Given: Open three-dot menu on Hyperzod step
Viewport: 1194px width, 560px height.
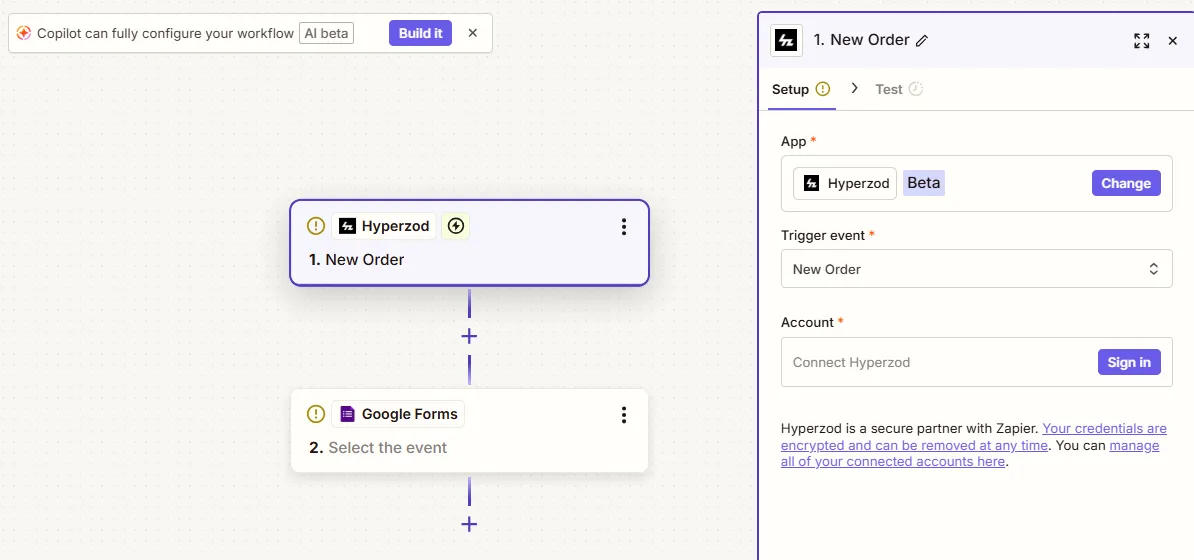Looking at the screenshot, I should [x=624, y=226].
